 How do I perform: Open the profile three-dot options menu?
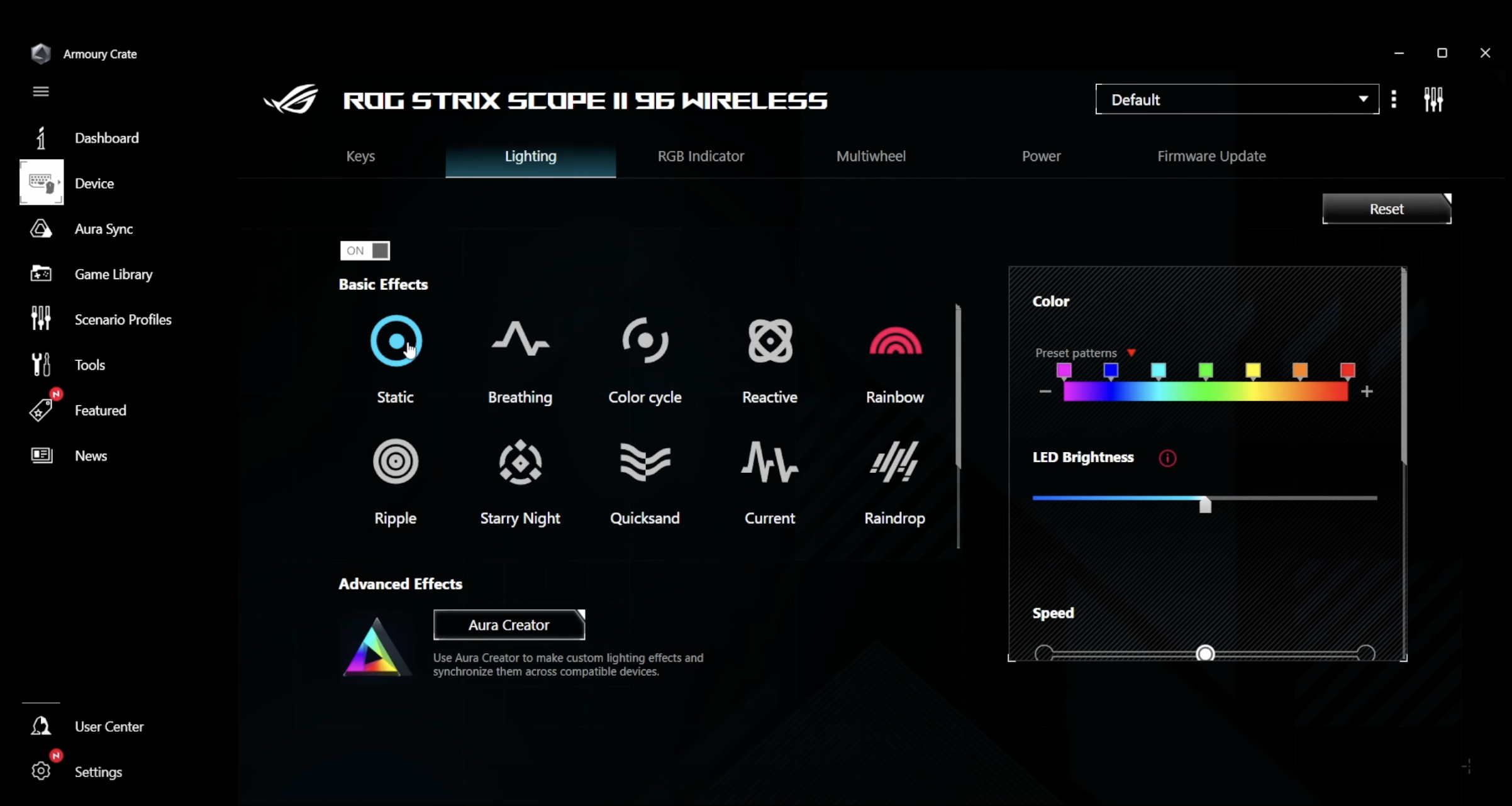pyautogui.click(x=1394, y=99)
